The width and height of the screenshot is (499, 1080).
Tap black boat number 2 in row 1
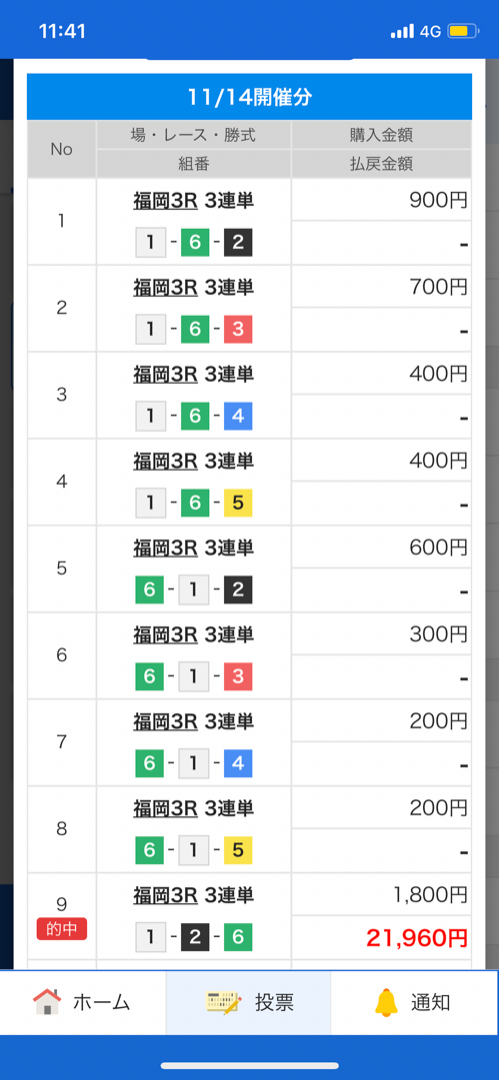(238, 242)
